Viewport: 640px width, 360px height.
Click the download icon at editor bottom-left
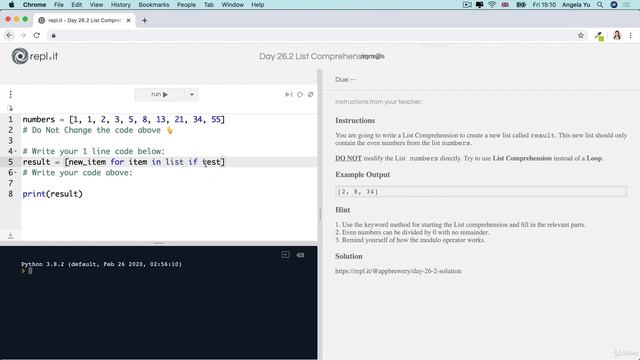[11, 236]
